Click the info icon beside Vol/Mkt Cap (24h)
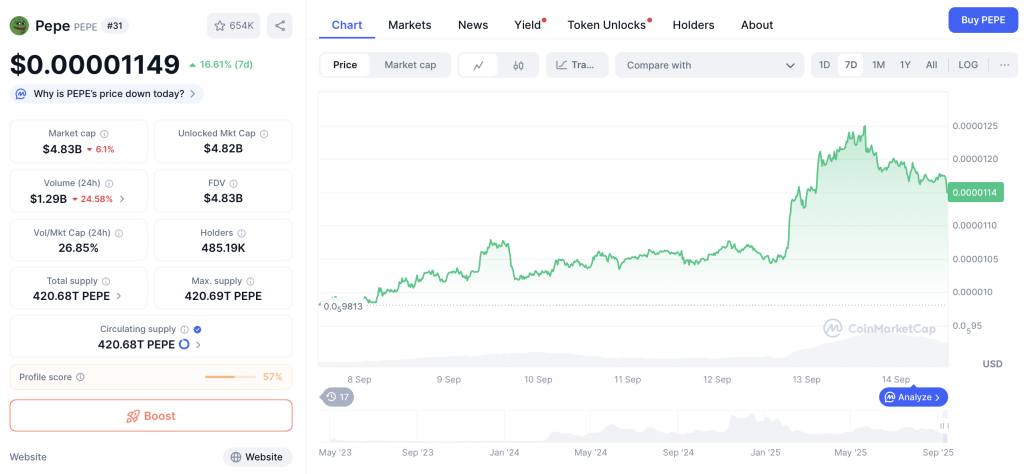The height and width of the screenshot is (474, 1024). click(119, 233)
